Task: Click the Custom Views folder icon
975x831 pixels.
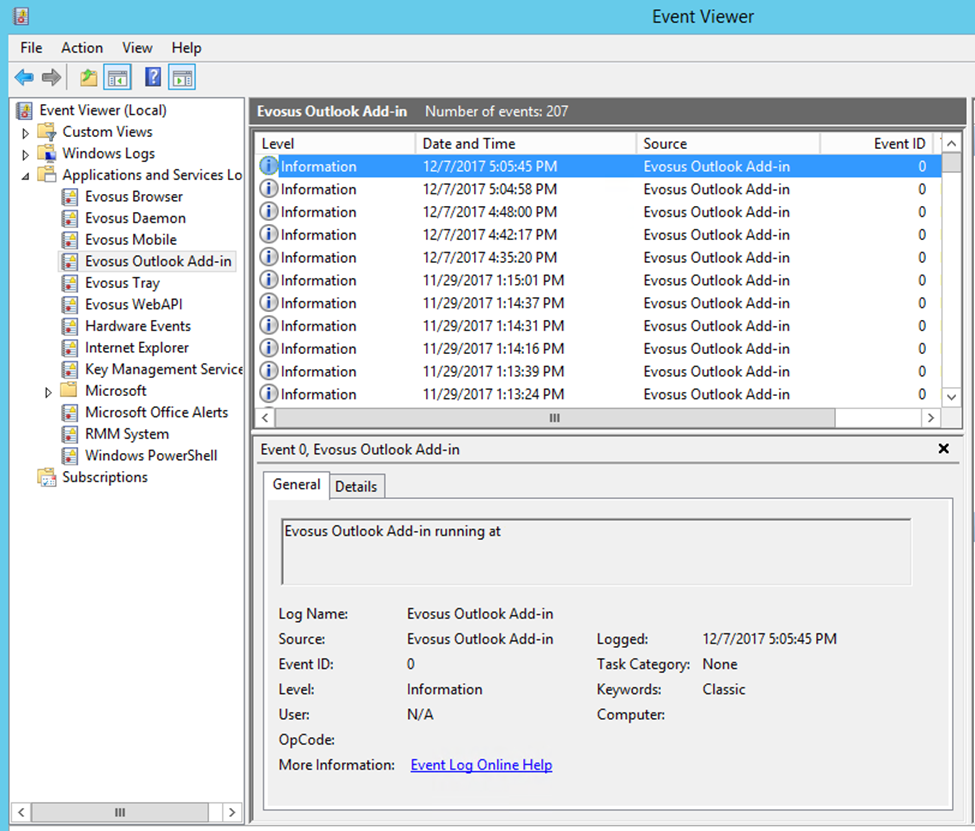Action: pyautogui.click(x=47, y=132)
